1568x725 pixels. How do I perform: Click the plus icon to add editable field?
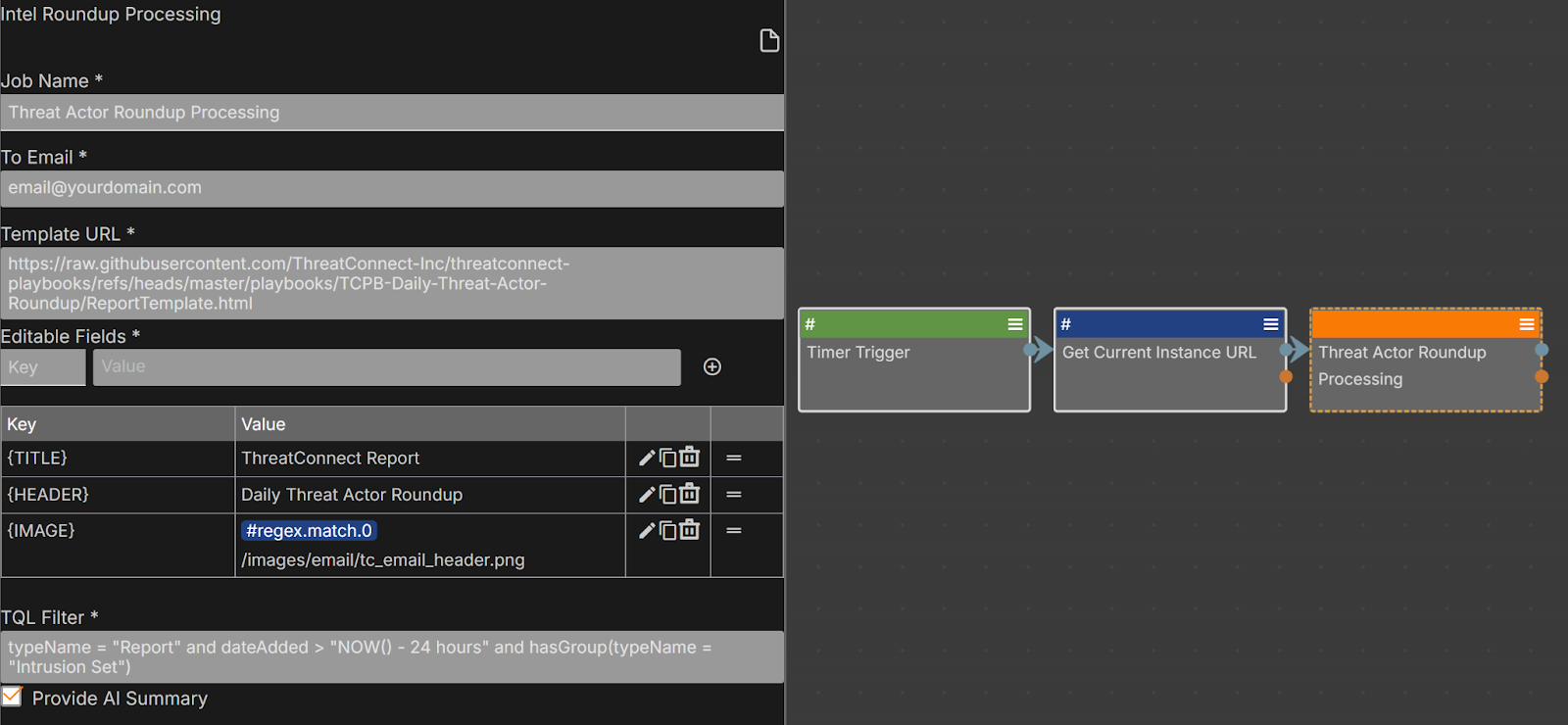(712, 366)
